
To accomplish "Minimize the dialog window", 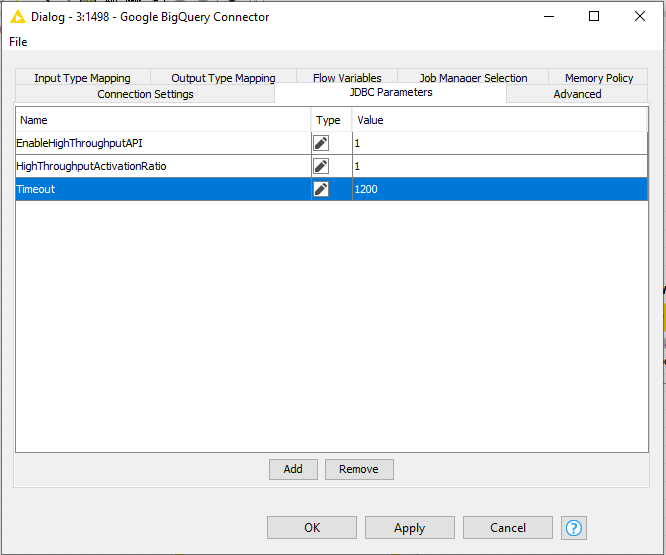I will click(x=549, y=17).
